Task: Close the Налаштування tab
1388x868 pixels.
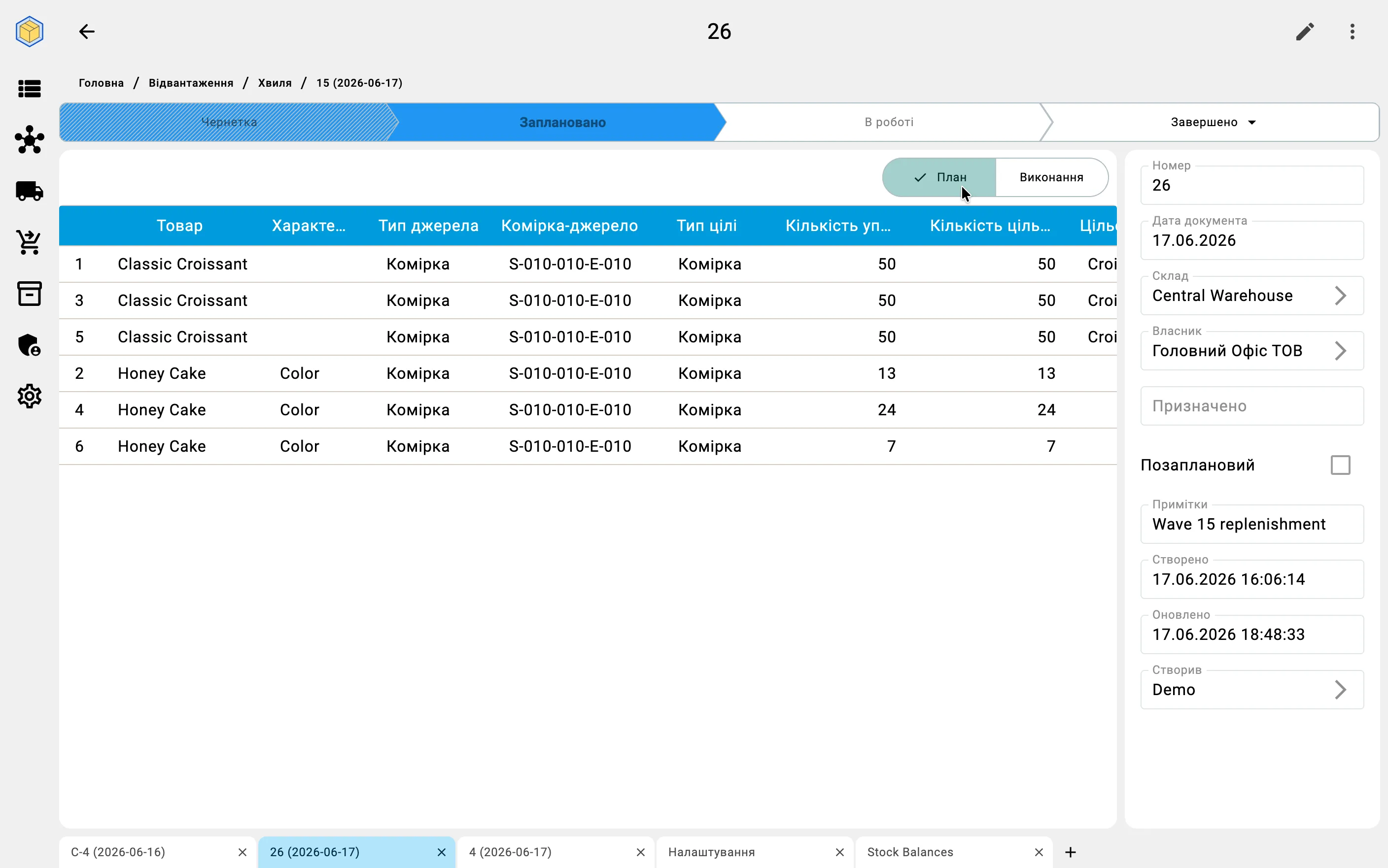Action: point(839,852)
